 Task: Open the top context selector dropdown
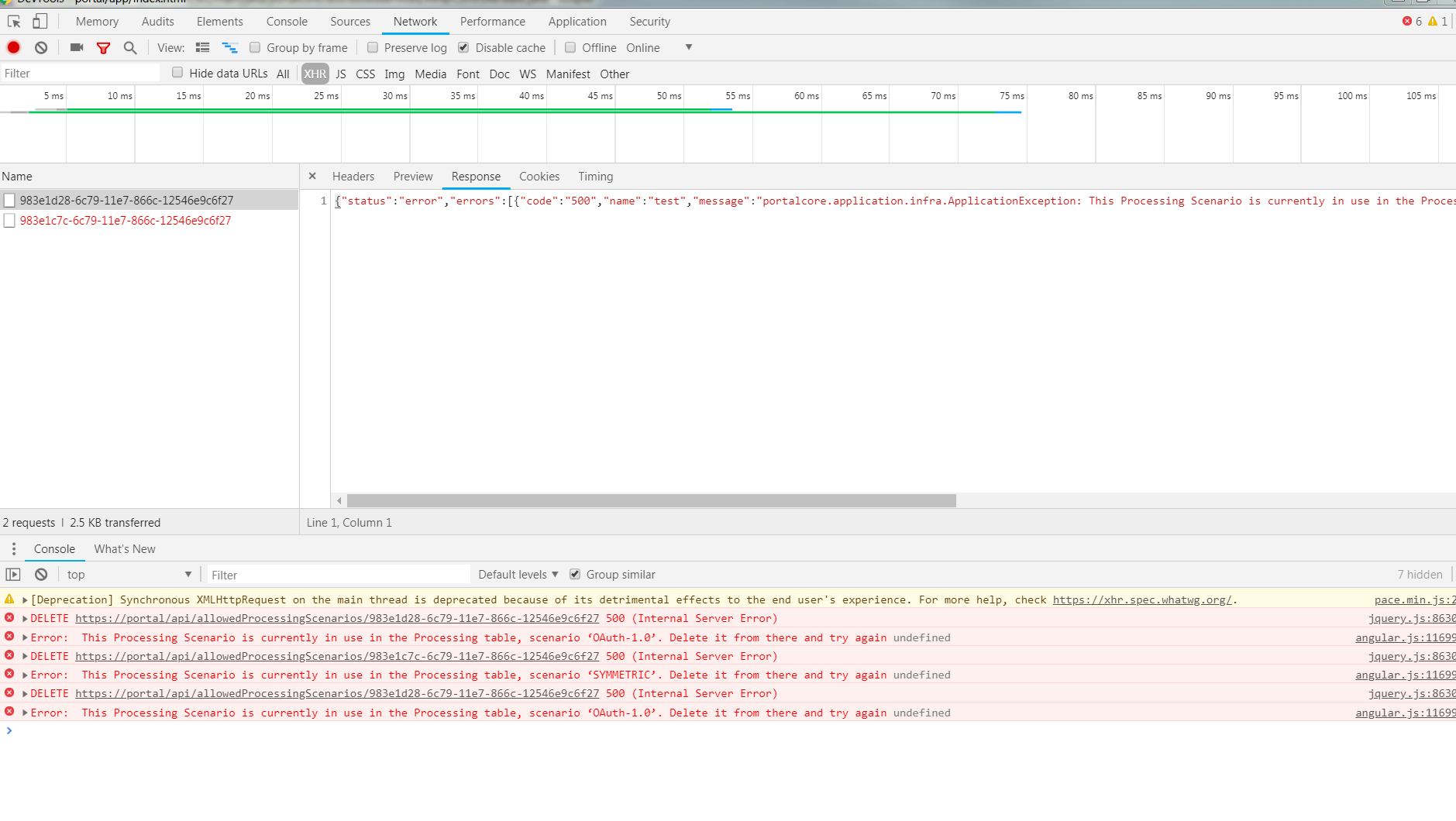pos(129,574)
